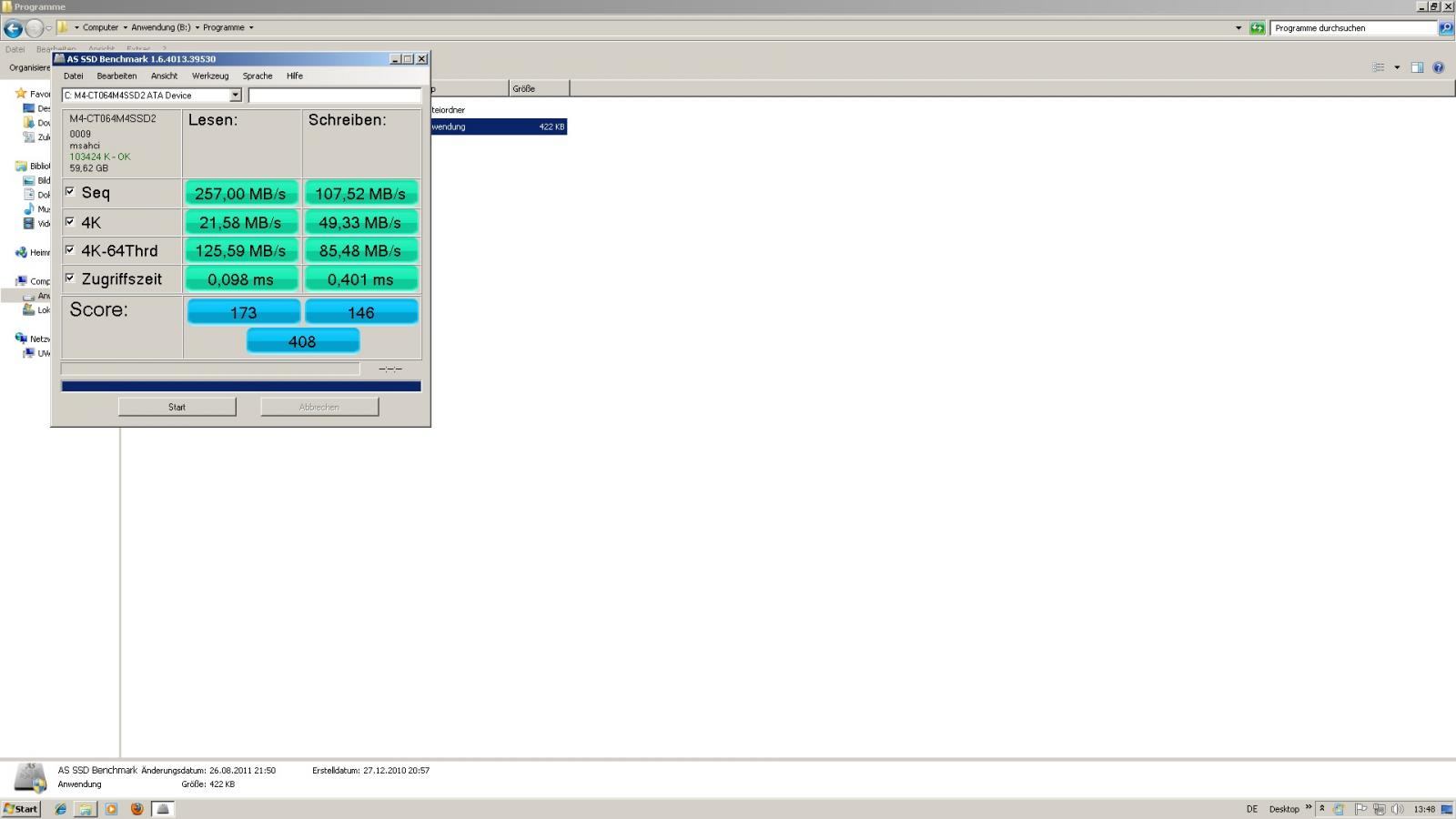The image size is (1456, 819).
Task: Click the 4K-64Thrd write result 85,48 MB/s
Action: point(361,250)
